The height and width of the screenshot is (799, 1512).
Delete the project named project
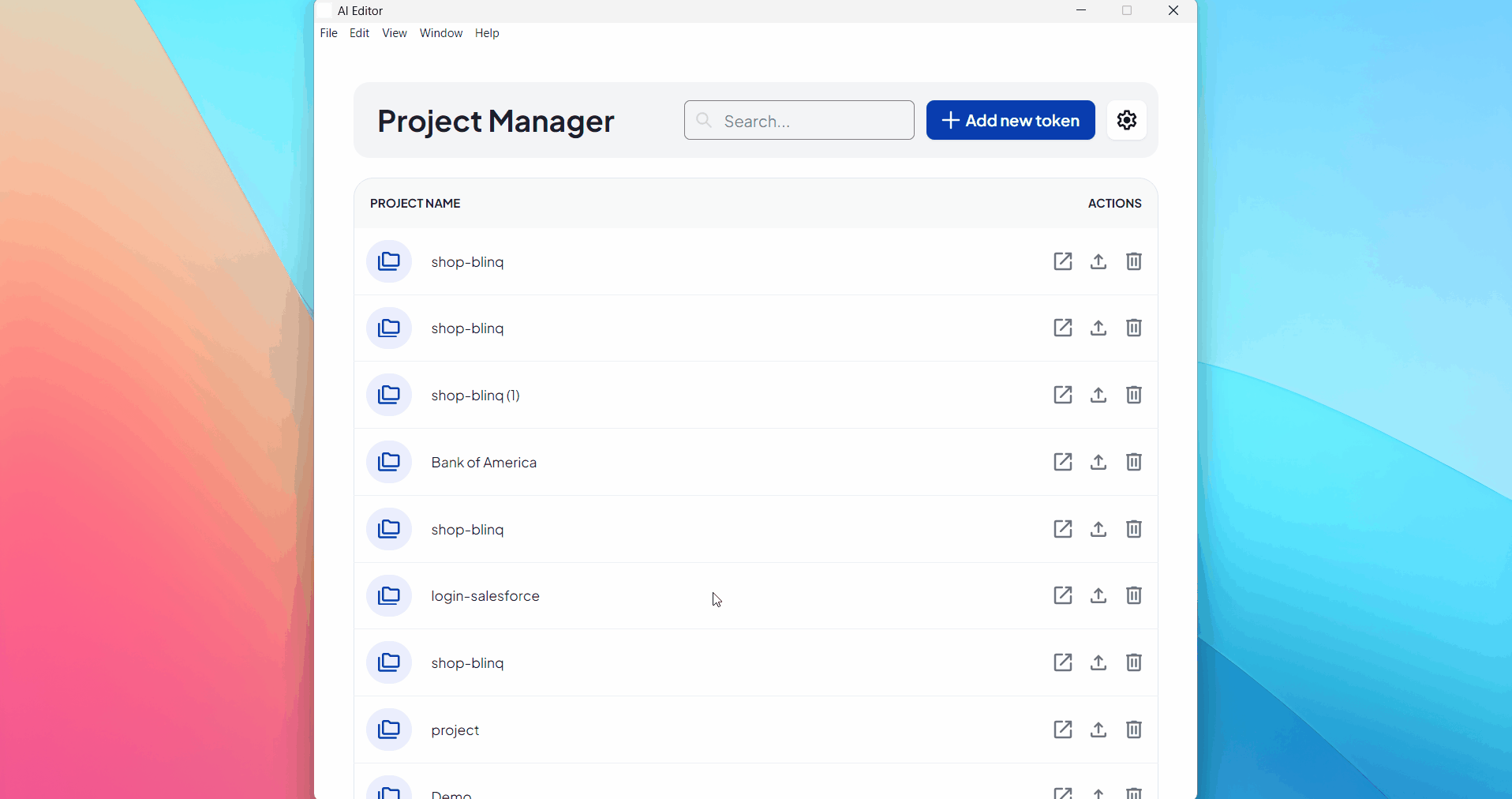coord(1134,730)
